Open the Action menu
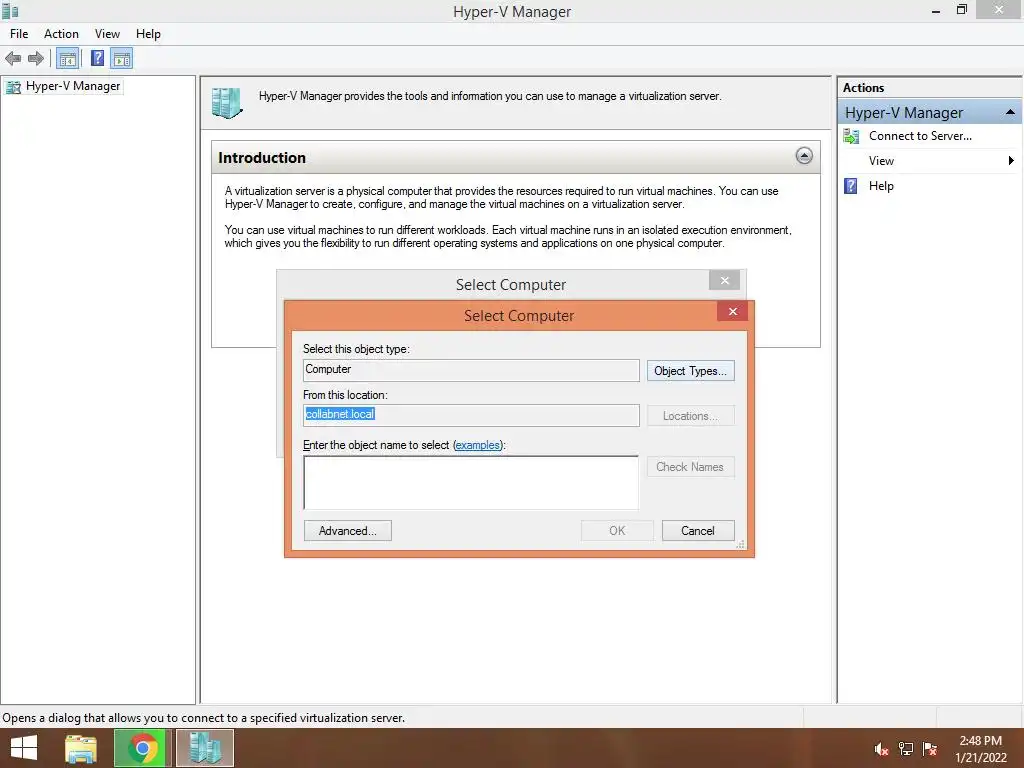Image resolution: width=1024 pixels, height=768 pixels. tap(61, 34)
